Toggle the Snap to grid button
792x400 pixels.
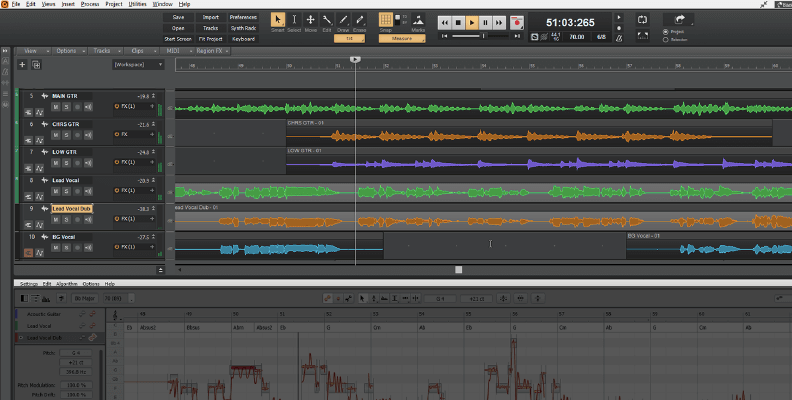[x=386, y=21]
